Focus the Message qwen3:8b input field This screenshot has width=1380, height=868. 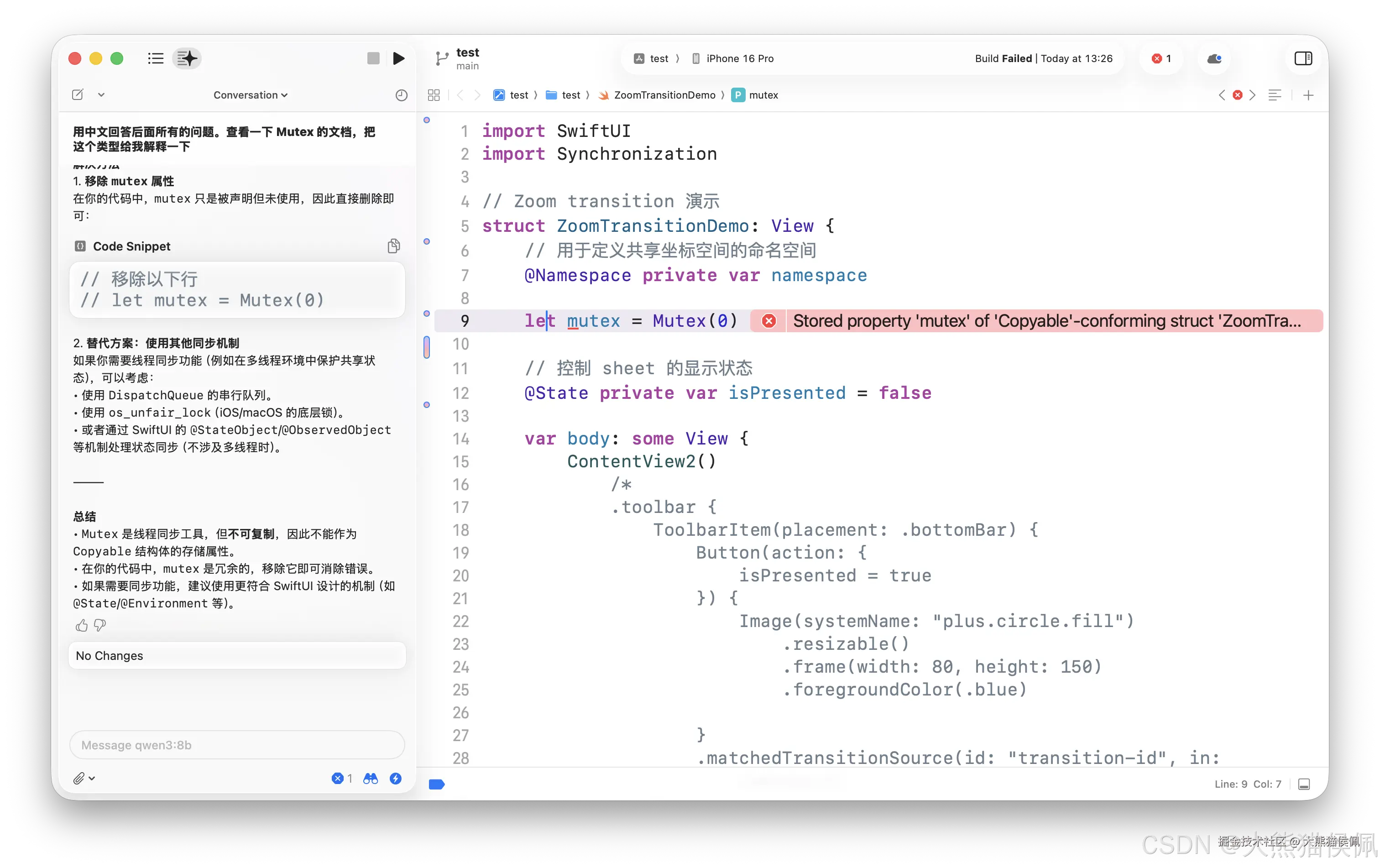237,745
